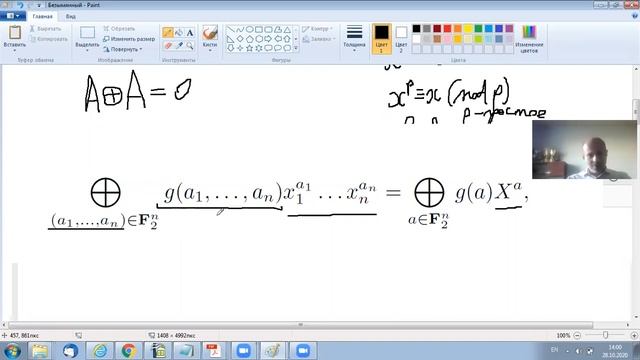Click Изменить размер resize button
This screenshot has height=360, width=640.
pos(129,39)
